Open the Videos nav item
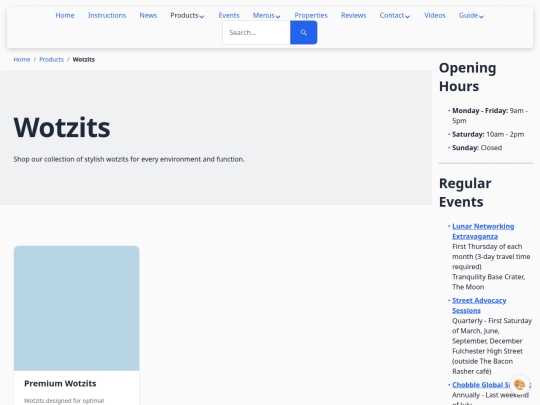The height and width of the screenshot is (405, 540). point(435,15)
